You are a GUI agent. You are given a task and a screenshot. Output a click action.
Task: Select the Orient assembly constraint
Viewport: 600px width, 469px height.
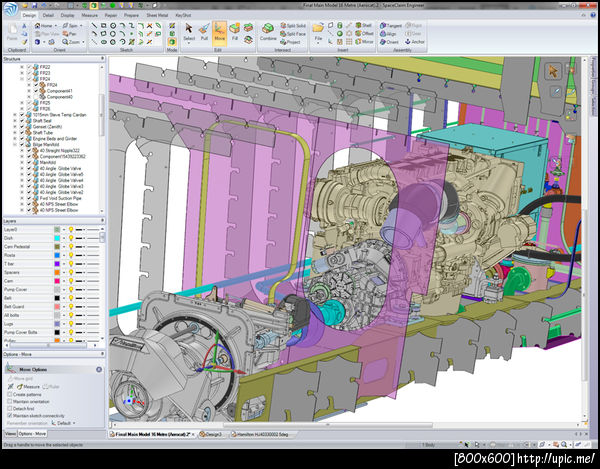click(389, 42)
